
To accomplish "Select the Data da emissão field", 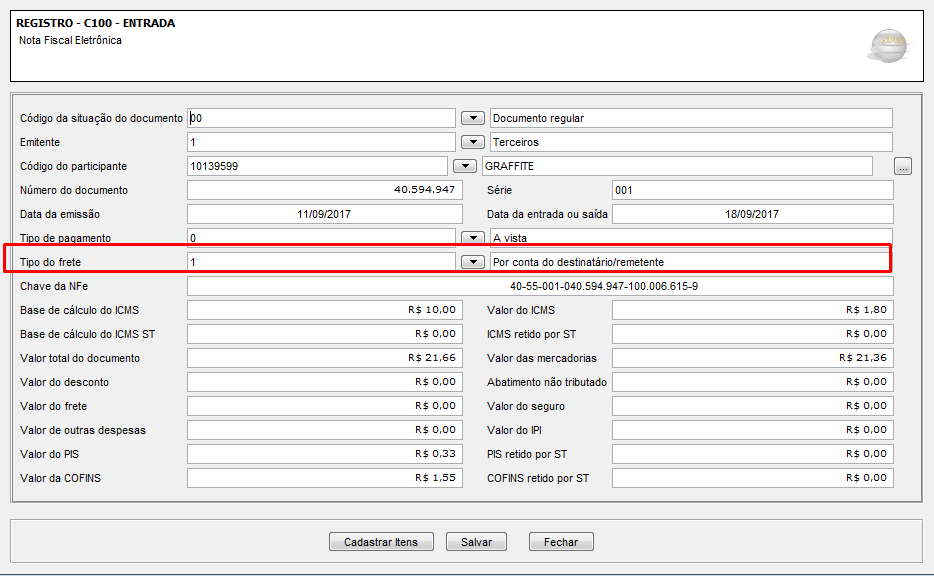I will 324,214.
